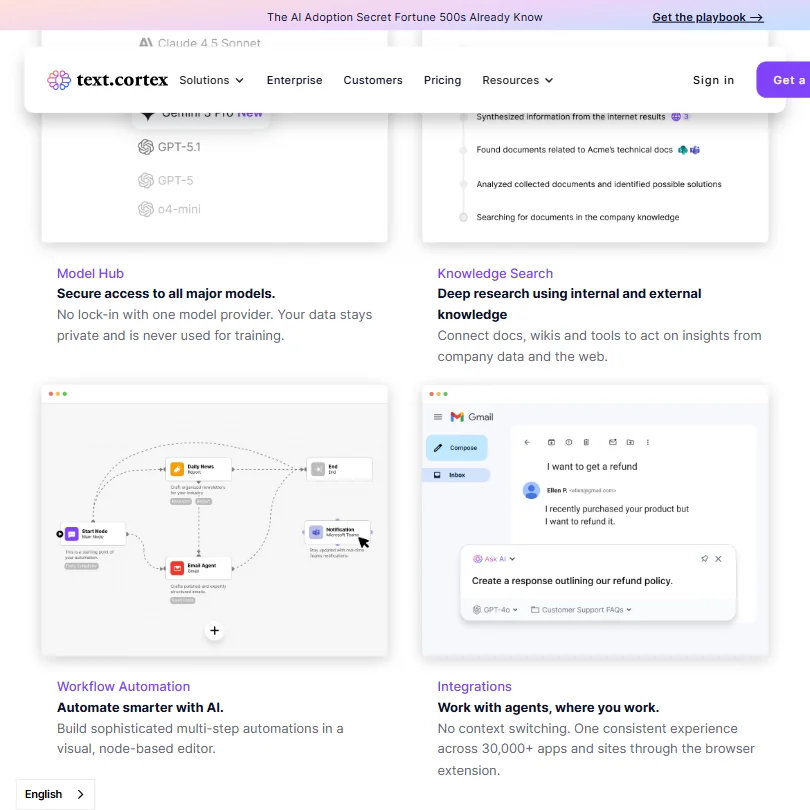Close the Ask AI popup
This screenshot has height=810, width=810.
point(718,559)
